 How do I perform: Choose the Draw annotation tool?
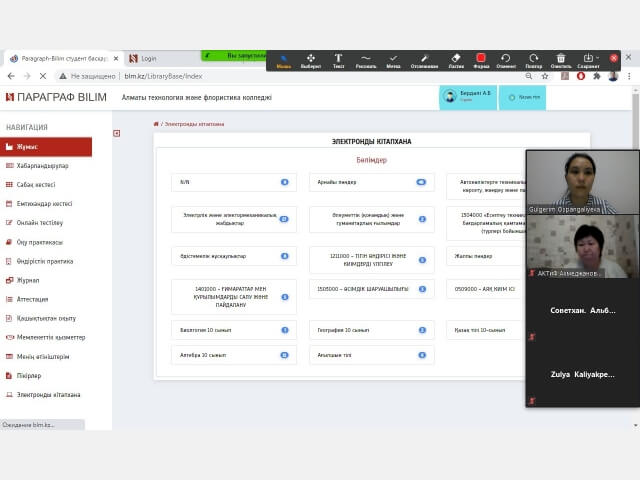click(366, 61)
